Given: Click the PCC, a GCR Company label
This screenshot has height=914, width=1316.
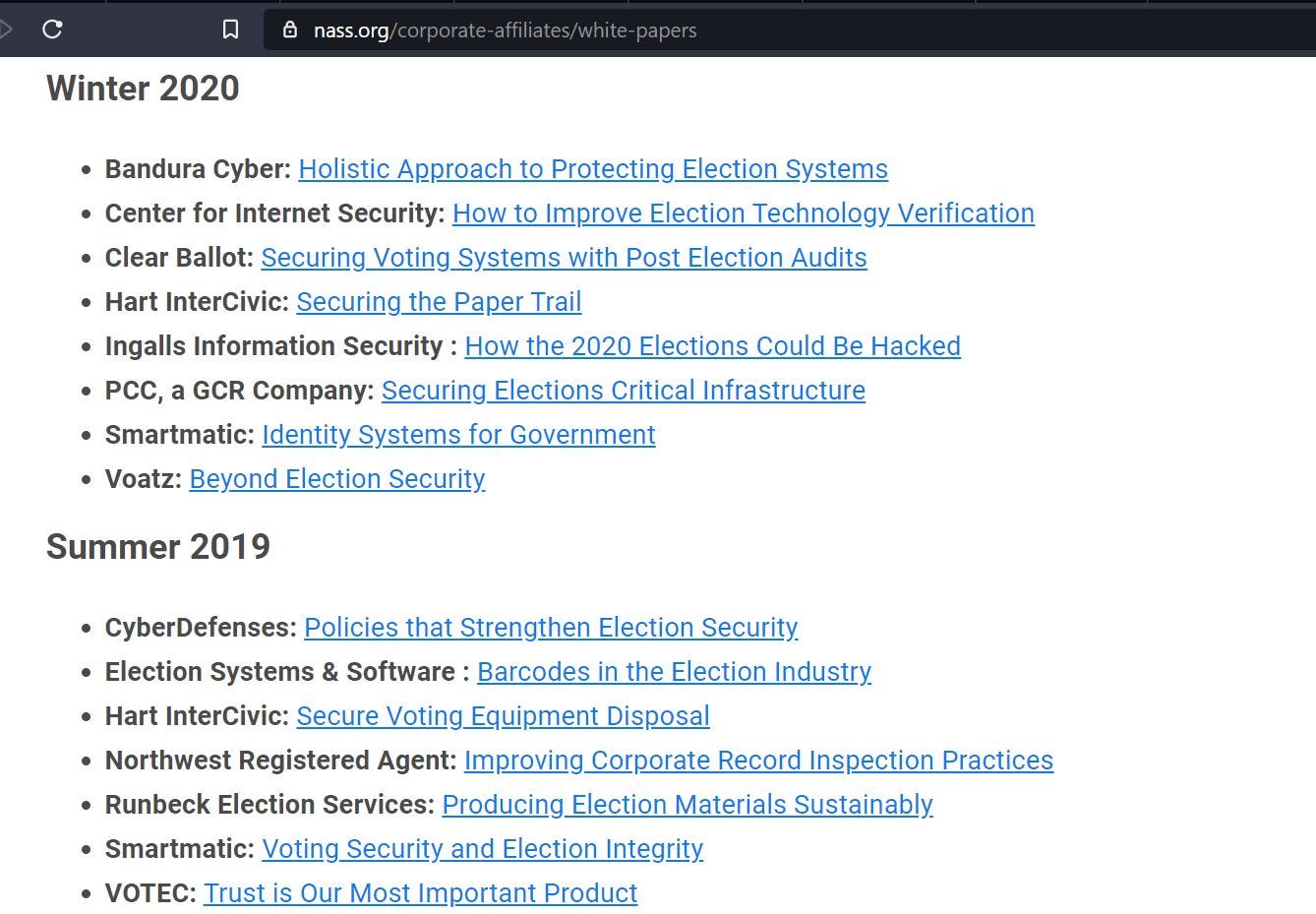Looking at the screenshot, I should pyautogui.click(x=240, y=391).
